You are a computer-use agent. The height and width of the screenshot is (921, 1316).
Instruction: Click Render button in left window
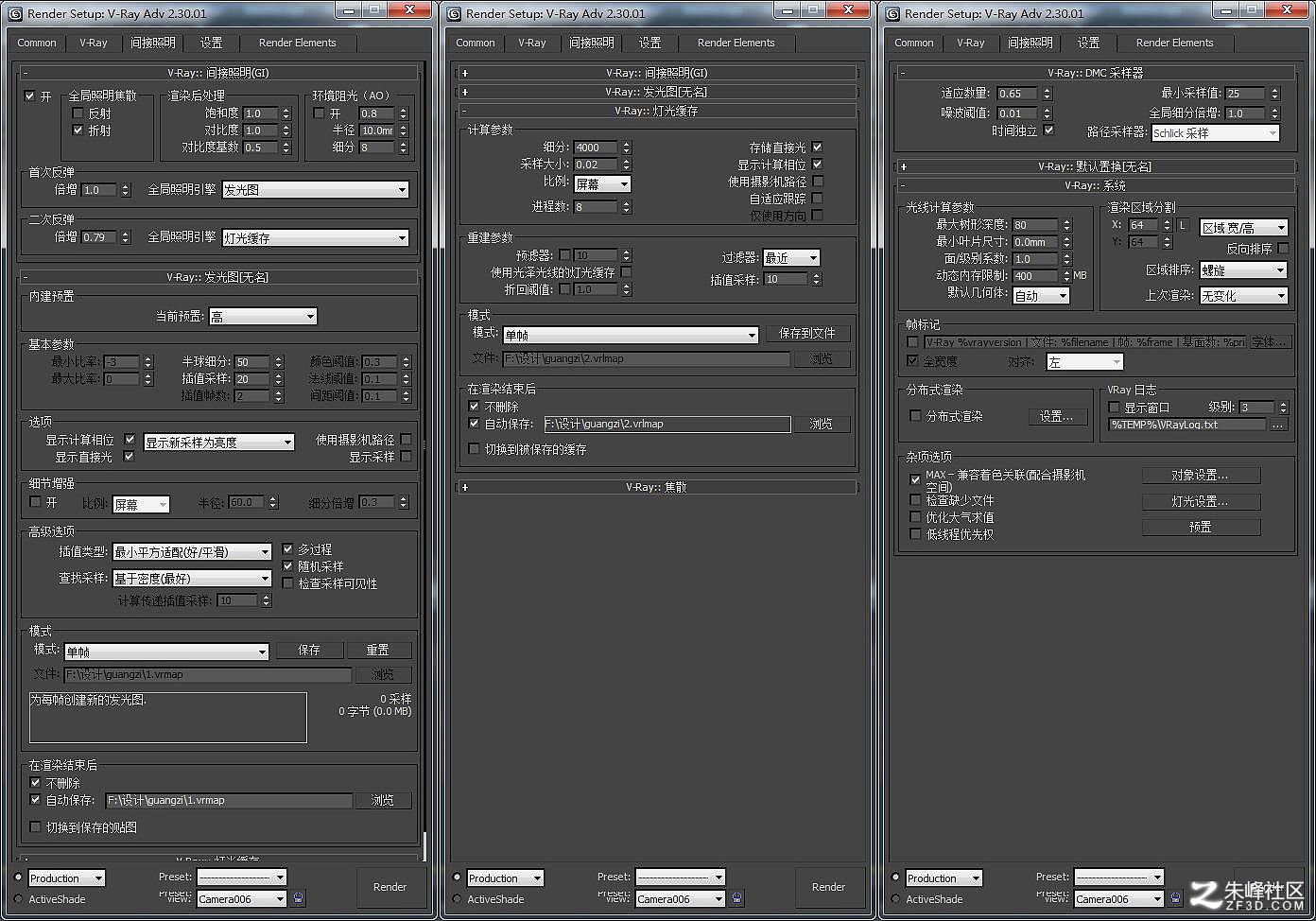pos(390,887)
